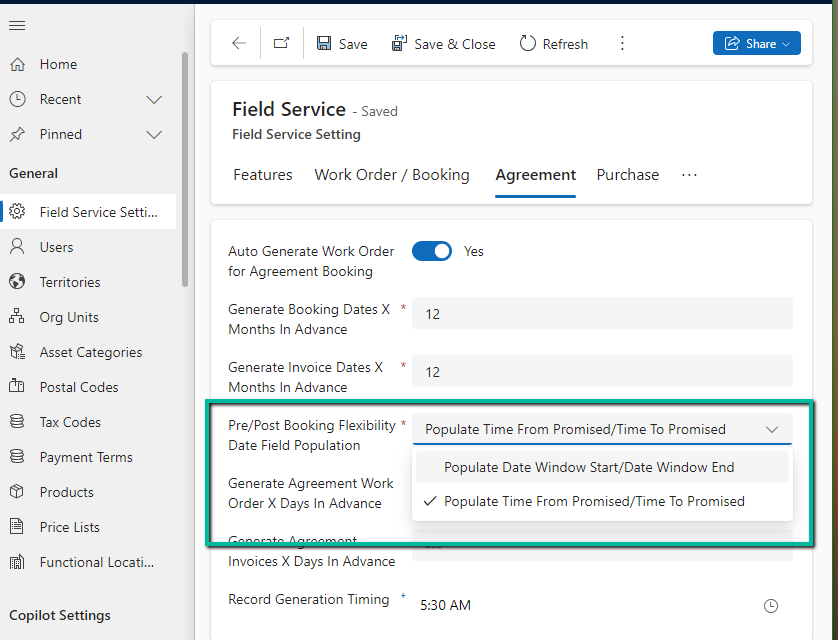Open the Purchase tab

tap(627, 175)
